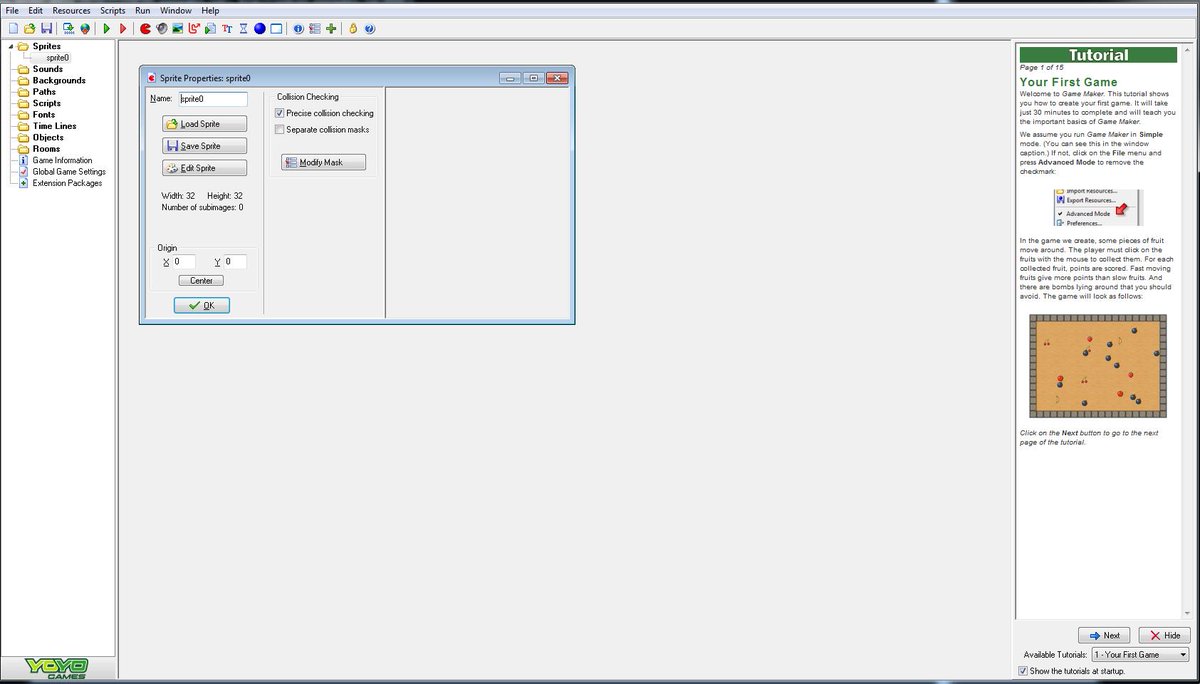
Task: Confirm sprite properties with OK
Action: [202, 305]
